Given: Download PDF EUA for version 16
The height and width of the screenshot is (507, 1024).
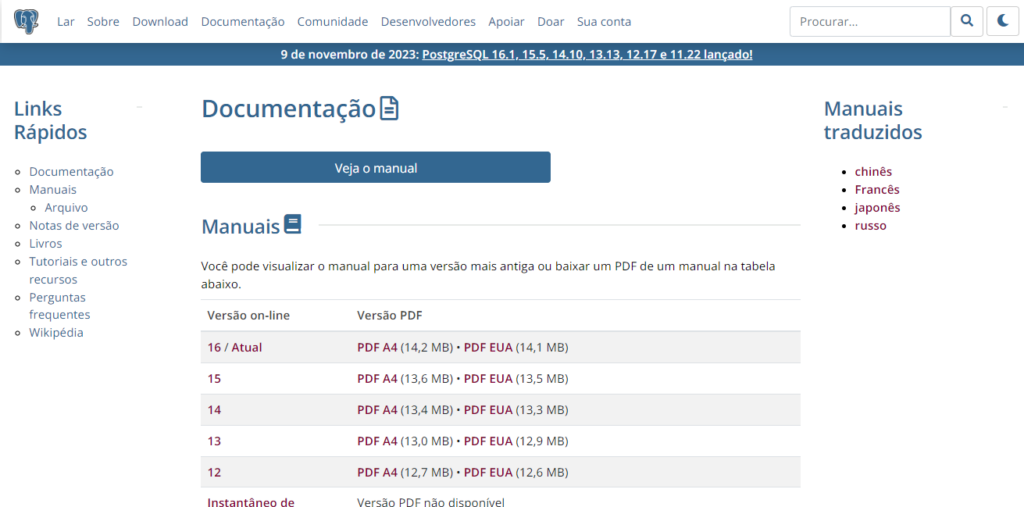Looking at the screenshot, I should [488, 347].
